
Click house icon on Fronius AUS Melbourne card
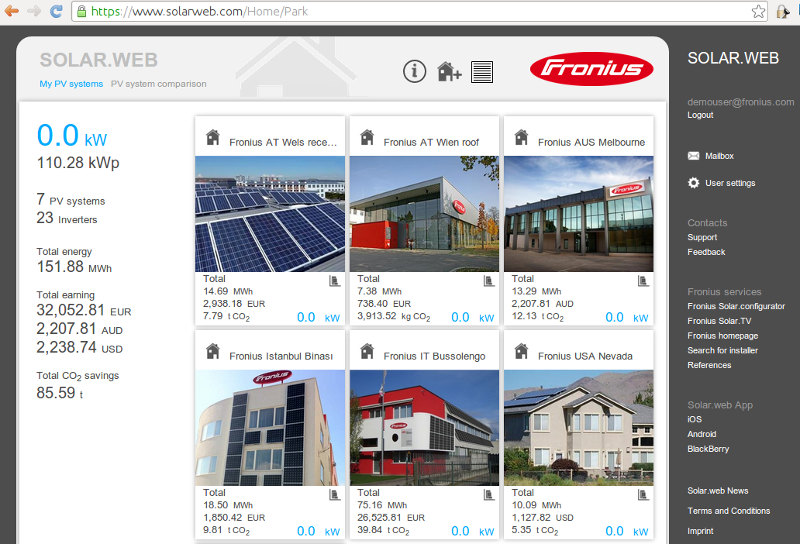[521, 137]
